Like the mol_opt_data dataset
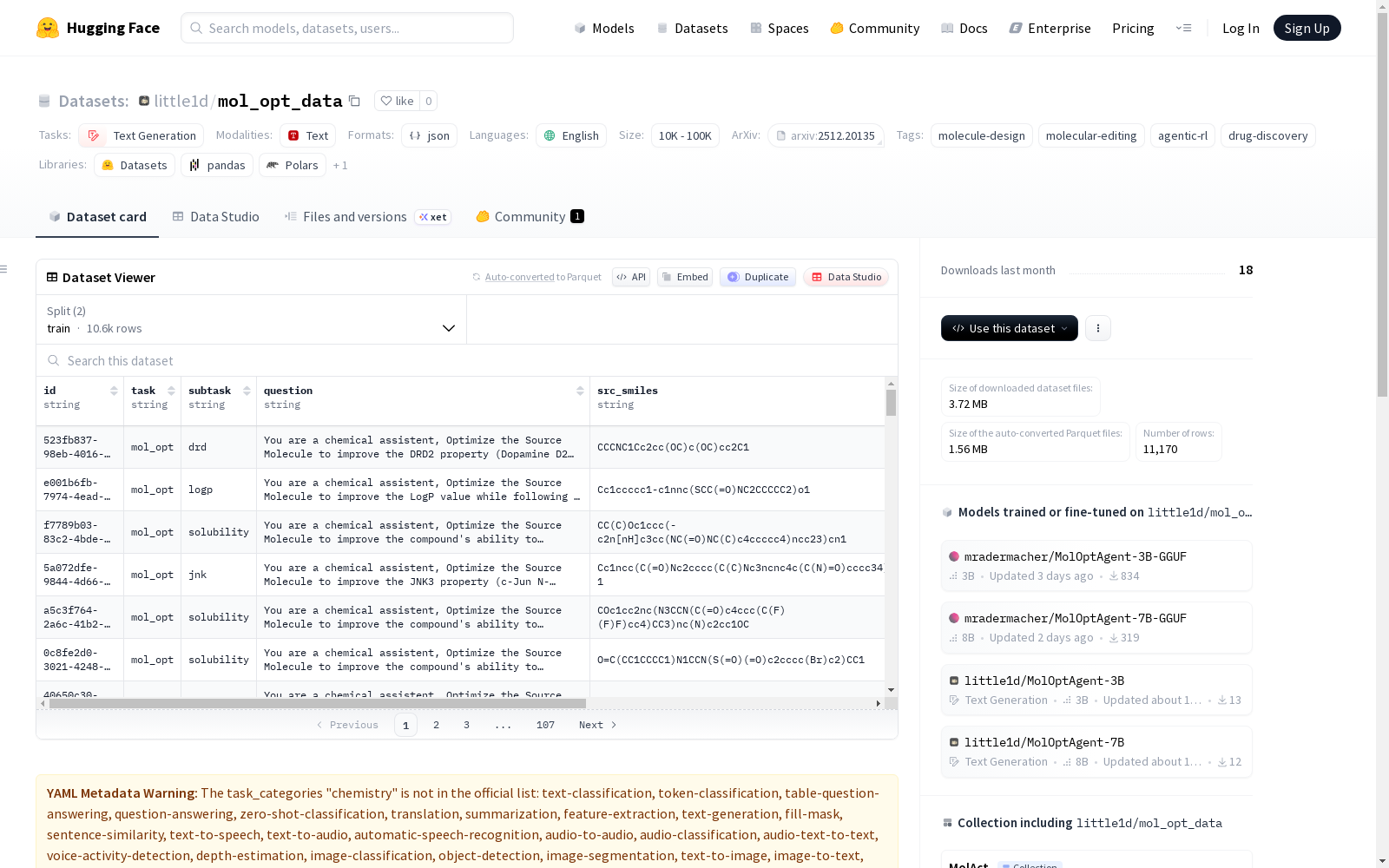The height and width of the screenshot is (868, 1389). click(x=397, y=101)
